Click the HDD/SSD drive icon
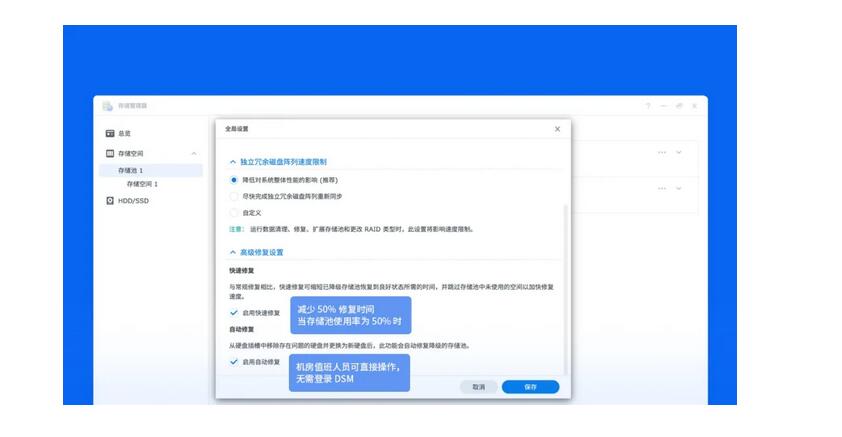 [x=110, y=200]
